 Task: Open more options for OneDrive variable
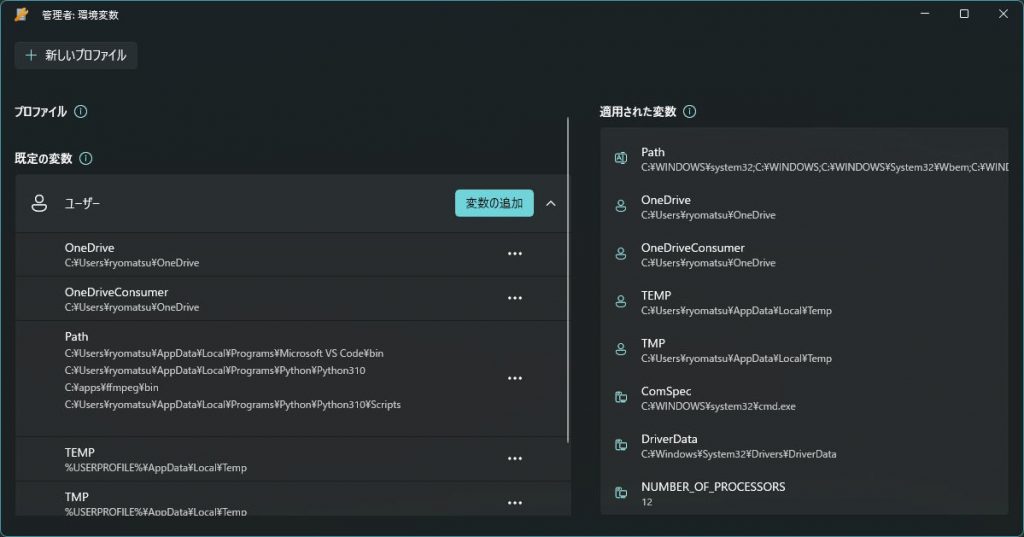click(515, 253)
